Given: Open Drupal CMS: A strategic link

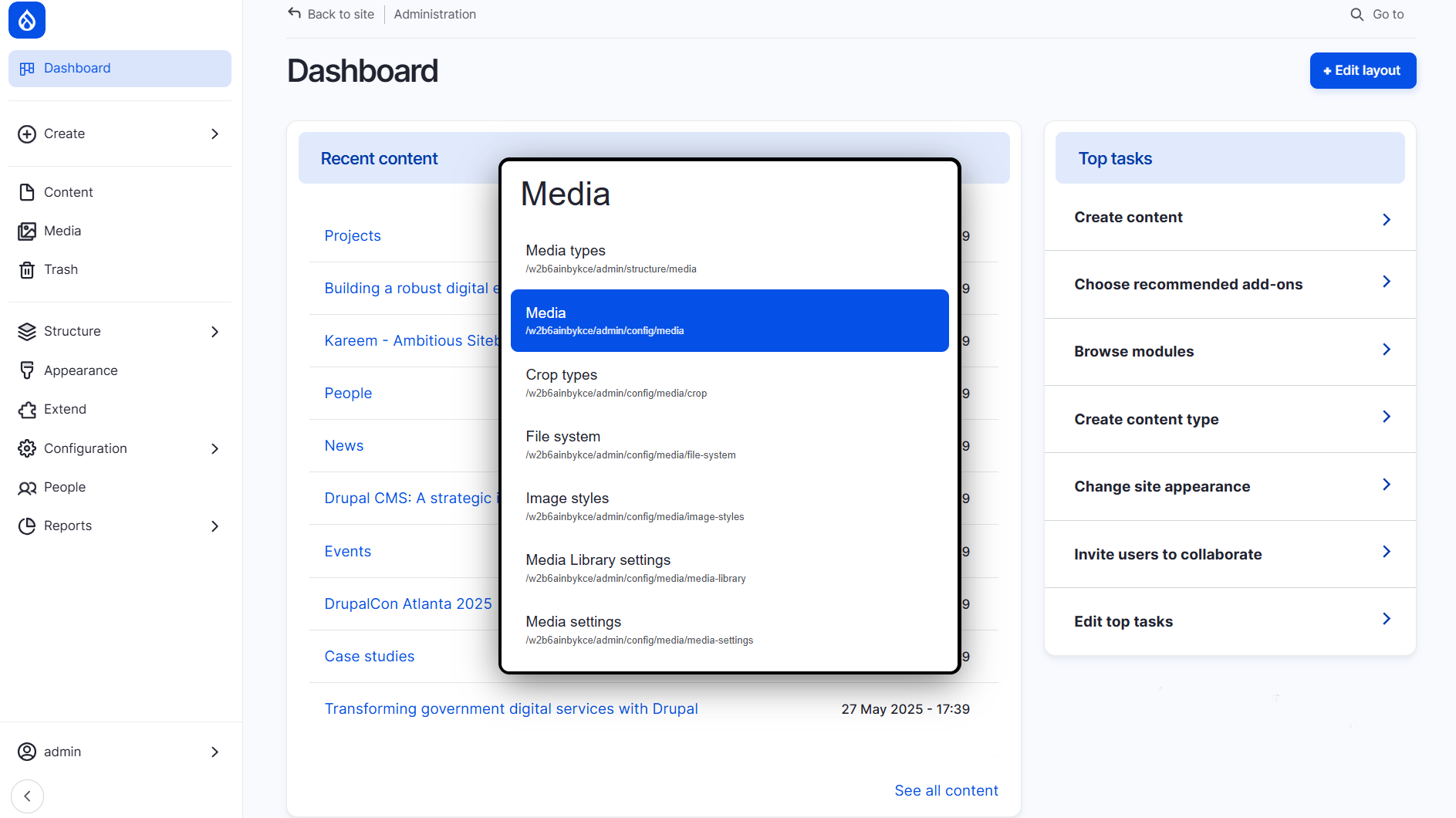Looking at the screenshot, I should (x=412, y=498).
